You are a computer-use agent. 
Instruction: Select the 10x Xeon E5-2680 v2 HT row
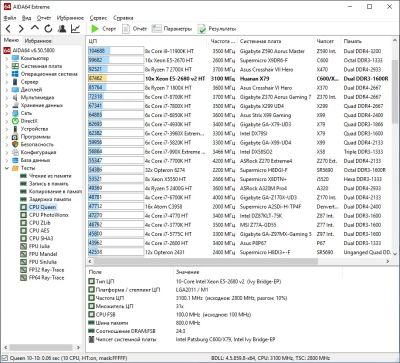[239, 79]
